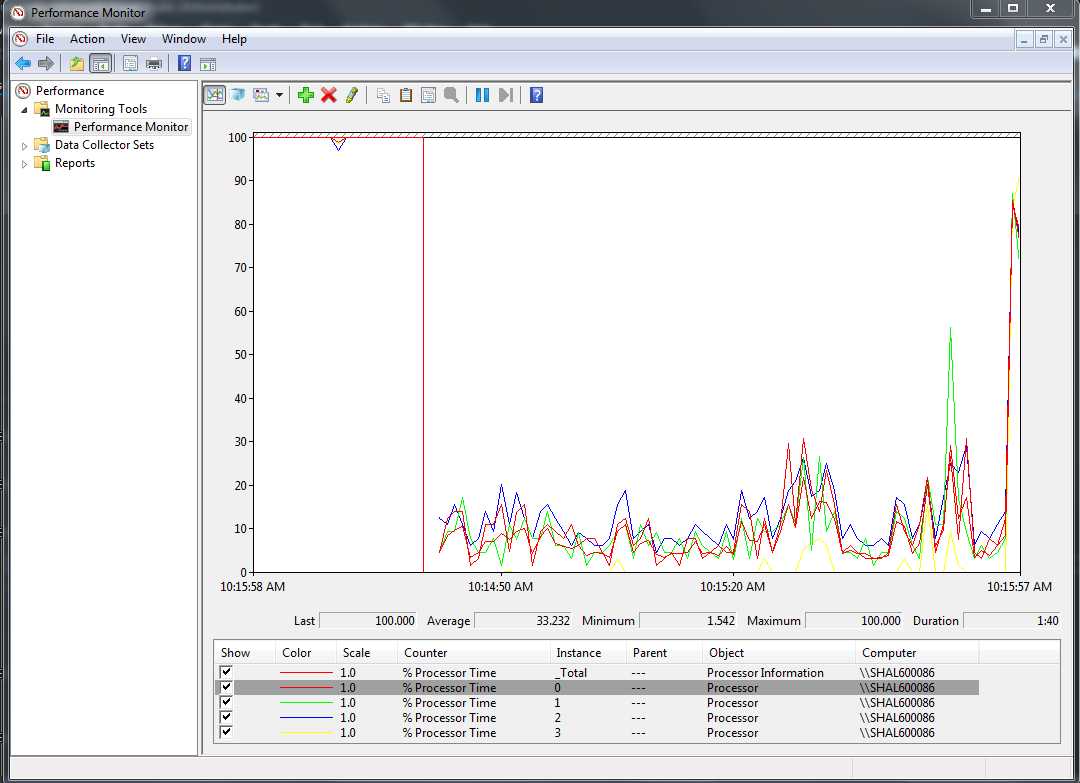Delete selected counter with red X
Image resolution: width=1080 pixels, height=783 pixels.
tap(328, 95)
